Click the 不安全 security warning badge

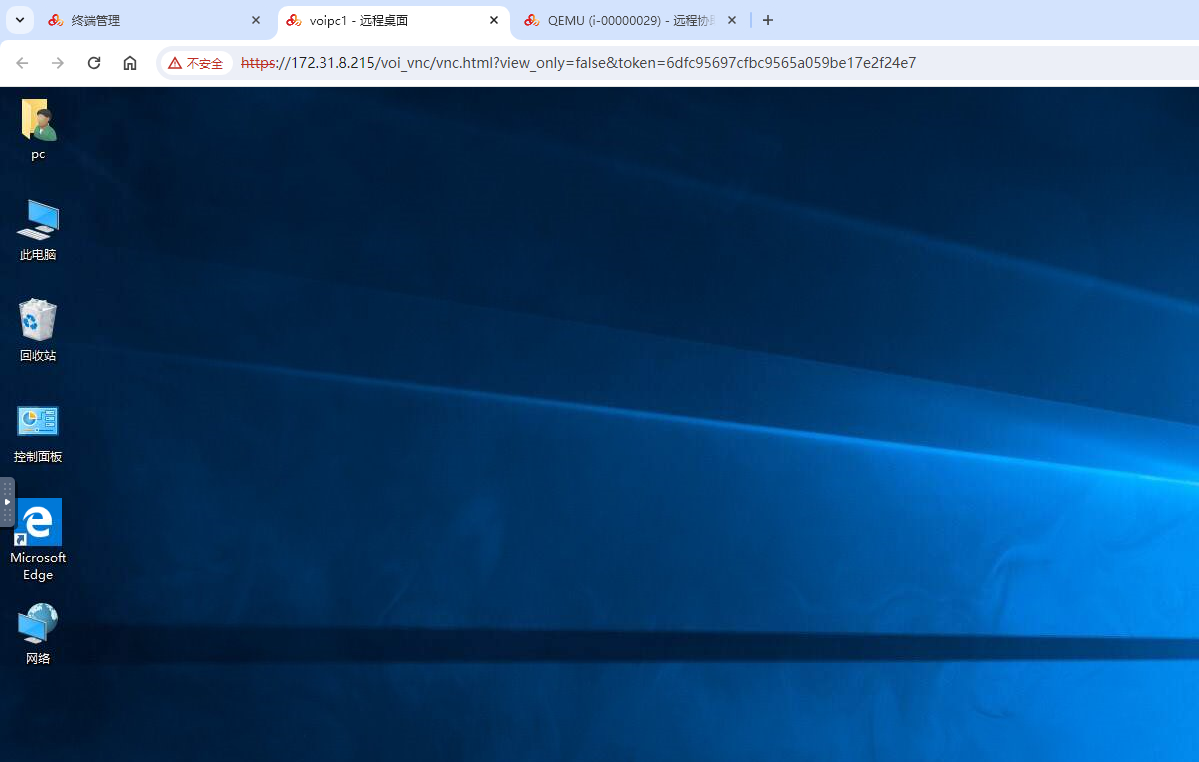196,63
